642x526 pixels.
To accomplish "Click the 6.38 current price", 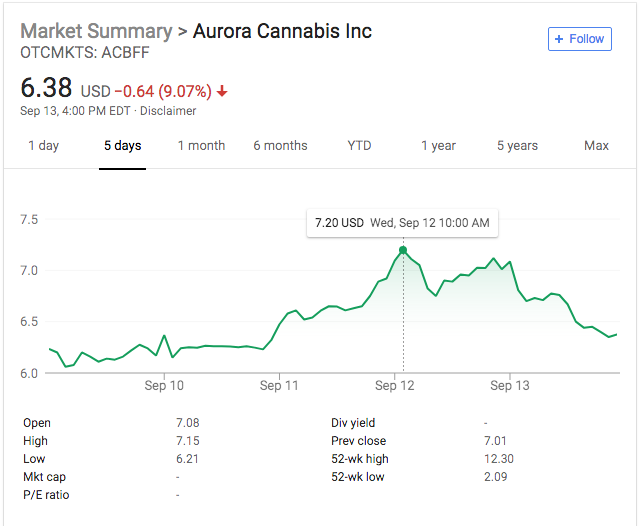I will pos(46,88).
